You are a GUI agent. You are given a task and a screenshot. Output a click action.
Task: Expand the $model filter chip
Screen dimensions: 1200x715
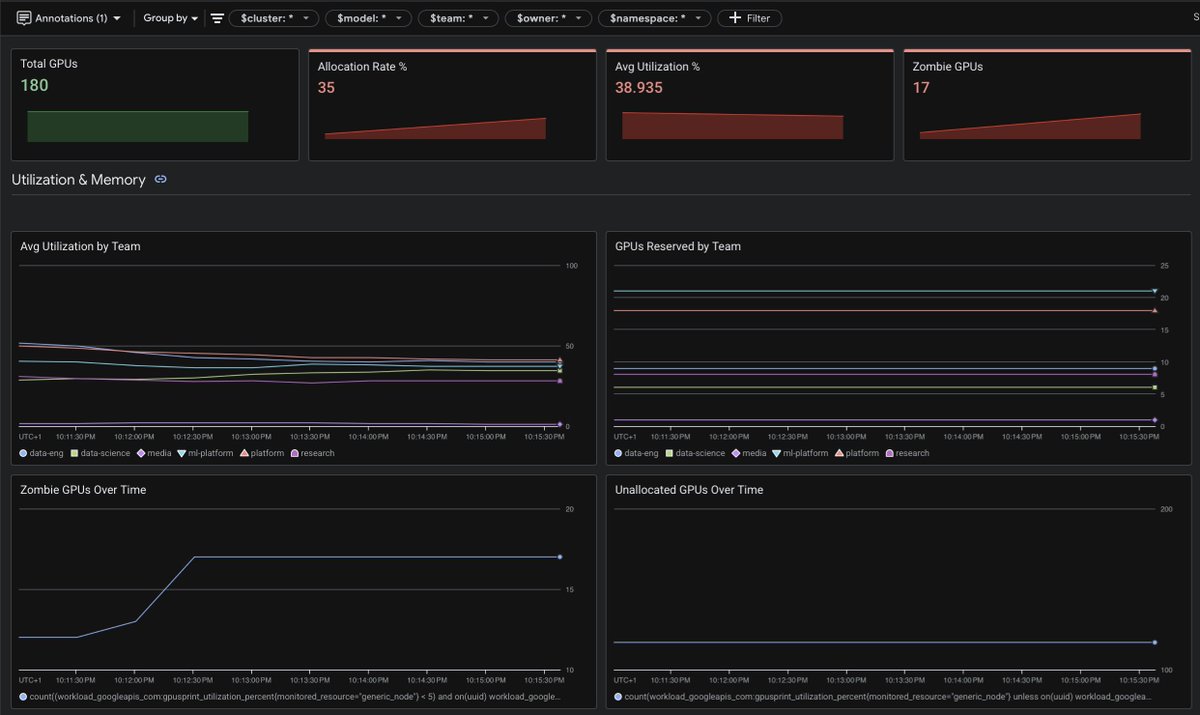click(368, 18)
